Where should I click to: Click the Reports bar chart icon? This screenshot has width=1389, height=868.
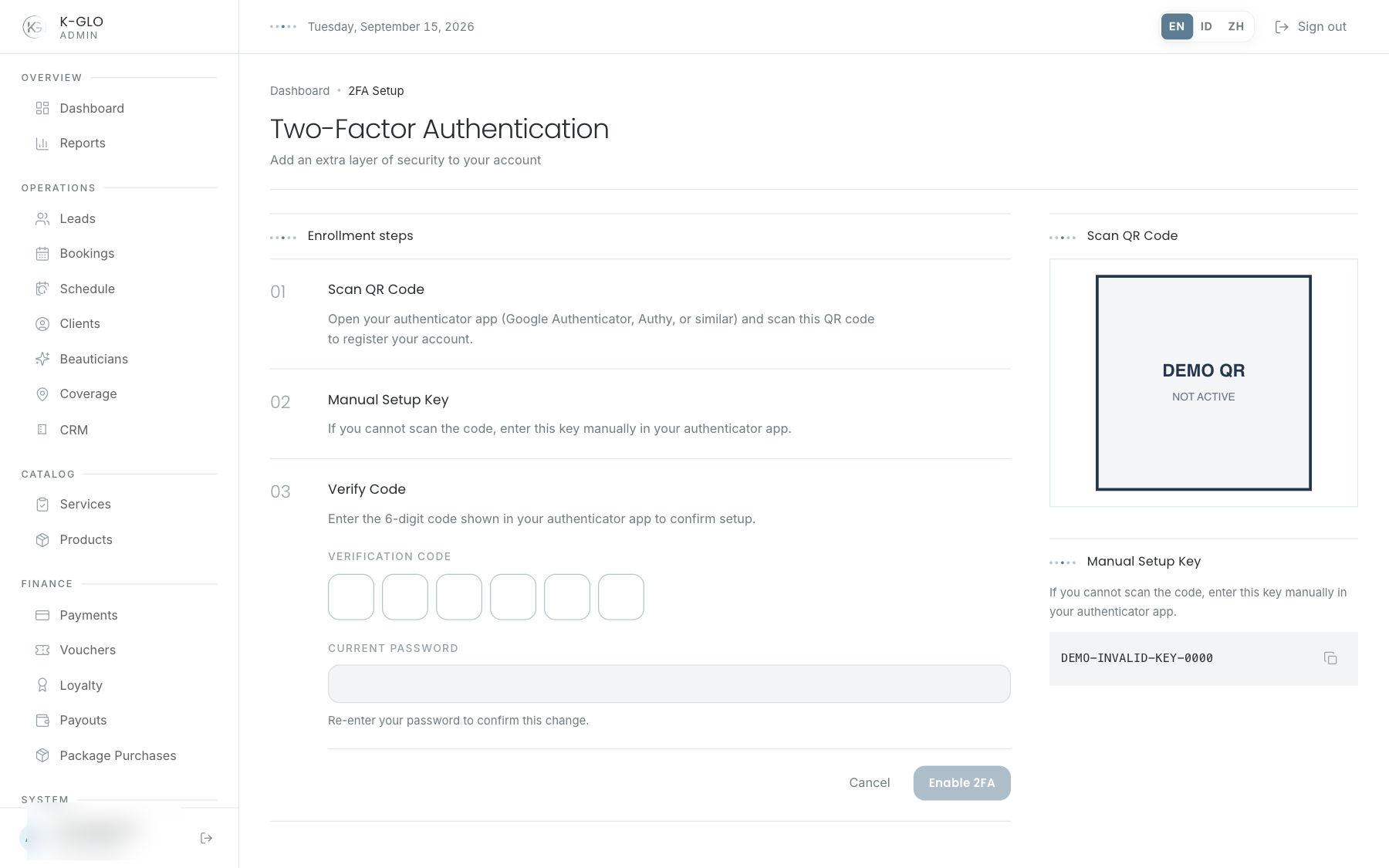click(42, 144)
